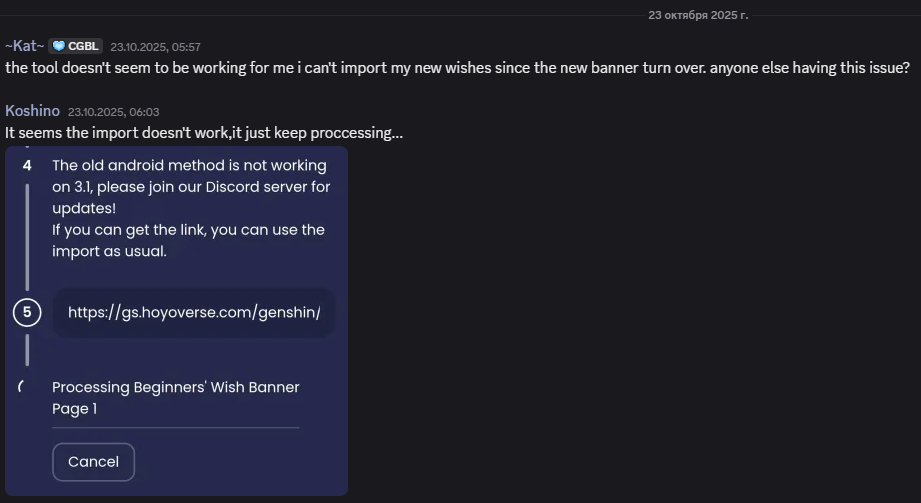Click the "23 октября 2025 г." date divider
Screen dimensions: 921x503
pyautogui.click(x=698, y=15)
